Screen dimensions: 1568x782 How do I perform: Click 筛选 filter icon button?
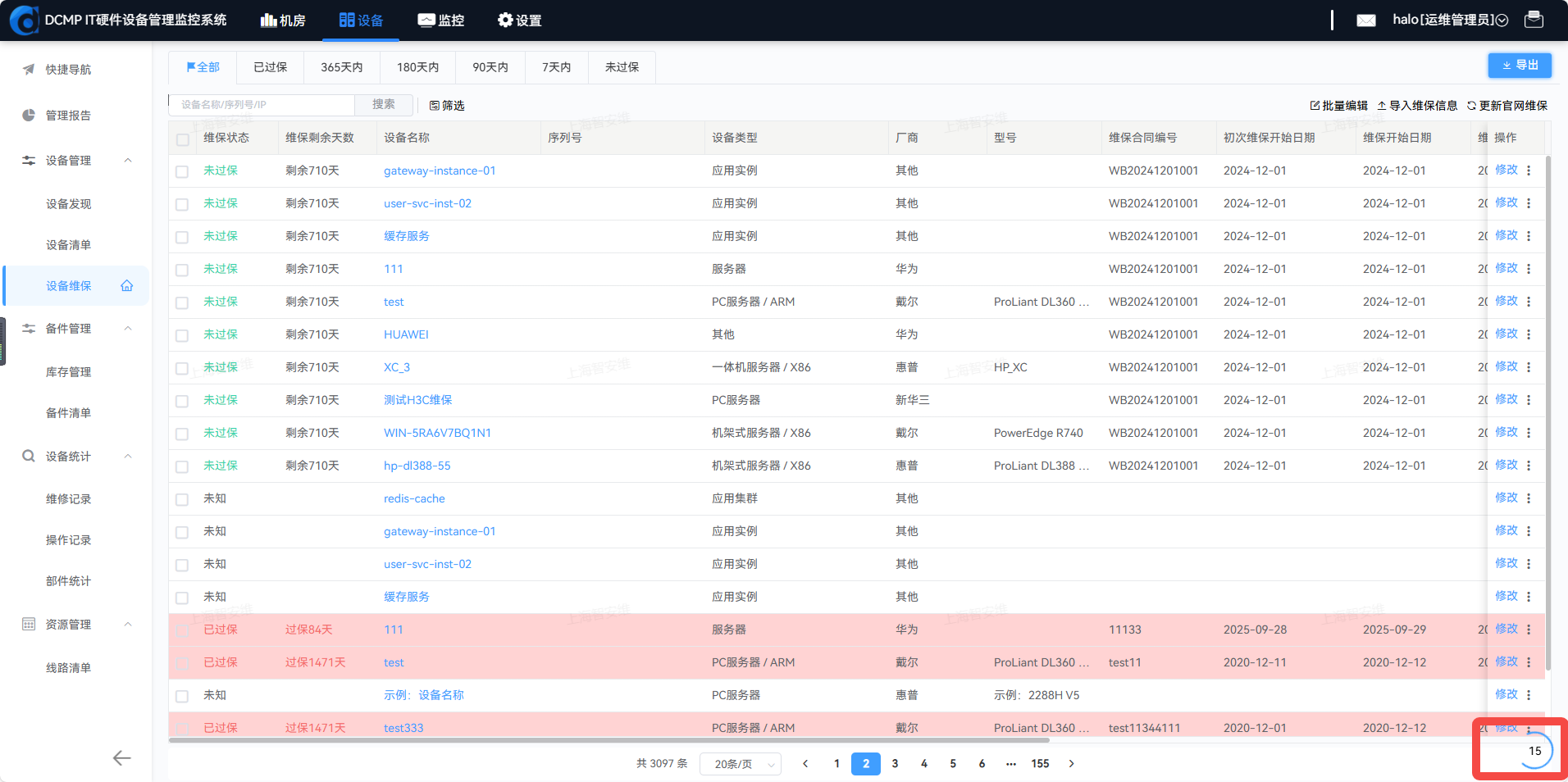click(447, 106)
